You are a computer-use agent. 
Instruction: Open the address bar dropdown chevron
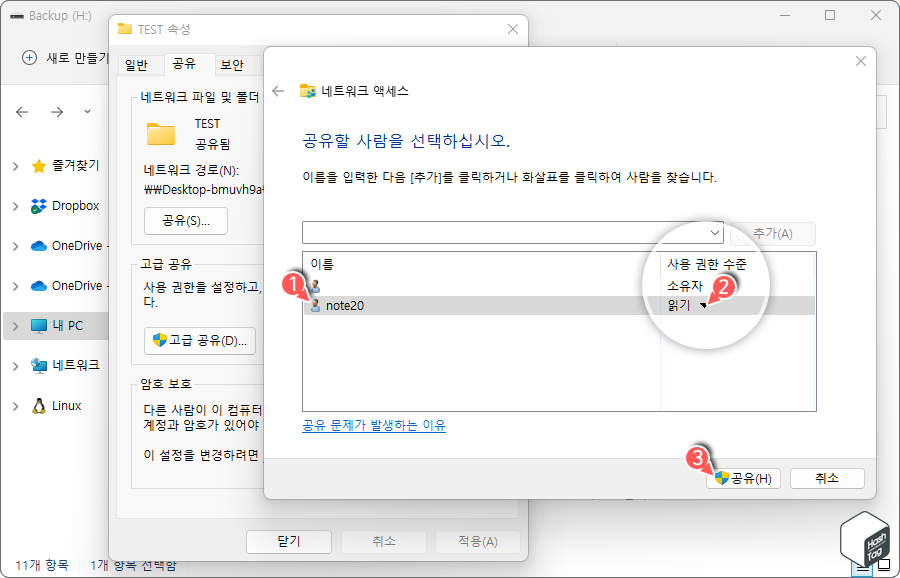87,112
